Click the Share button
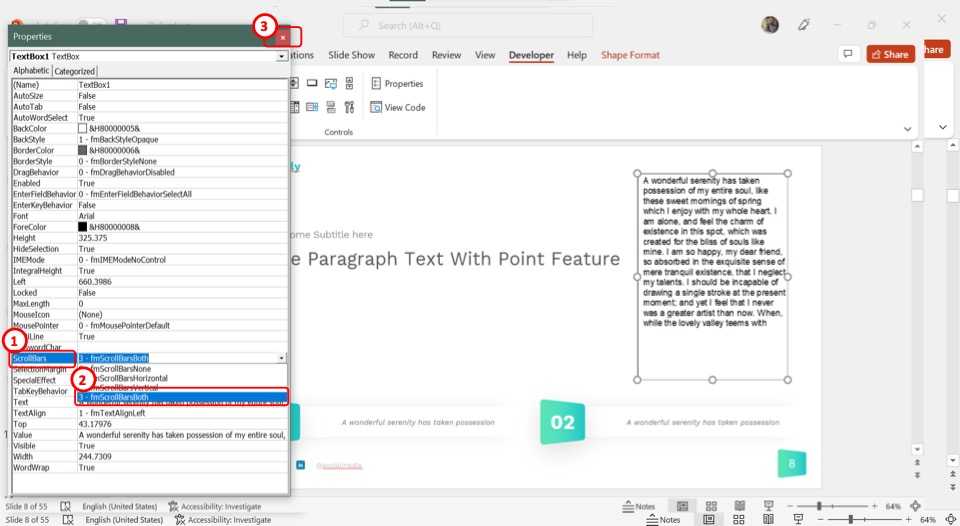This screenshot has width=960, height=526. coord(891,55)
